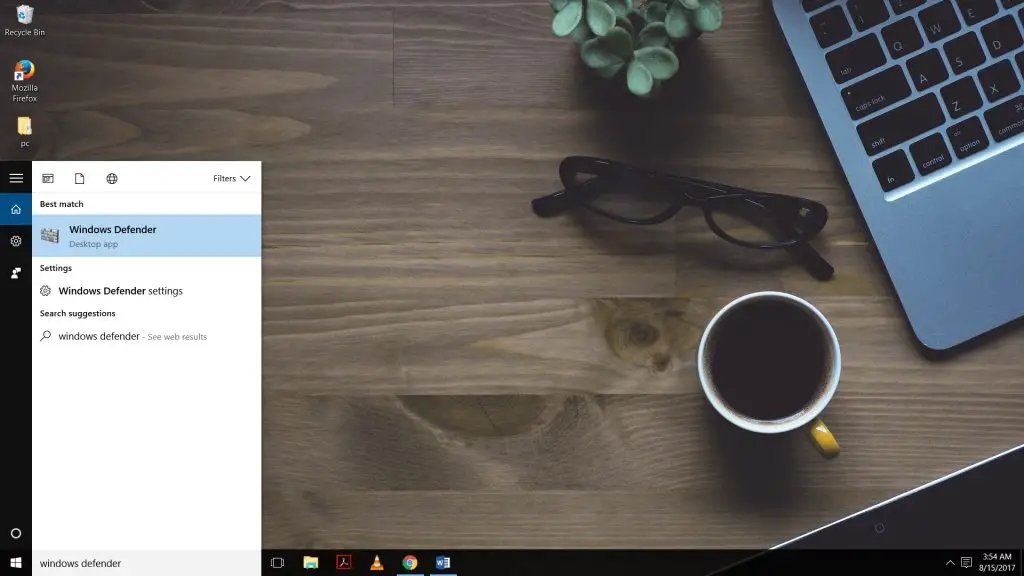Screen dimensions: 1024x576
Task: Open Adobe Acrobat from the taskbar
Action: (344, 563)
